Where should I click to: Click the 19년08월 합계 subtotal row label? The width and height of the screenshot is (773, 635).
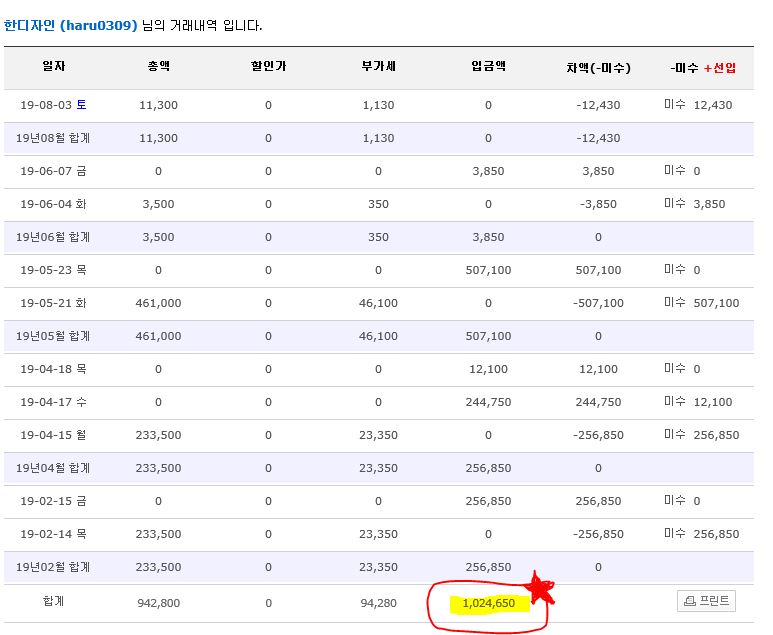(54, 138)
